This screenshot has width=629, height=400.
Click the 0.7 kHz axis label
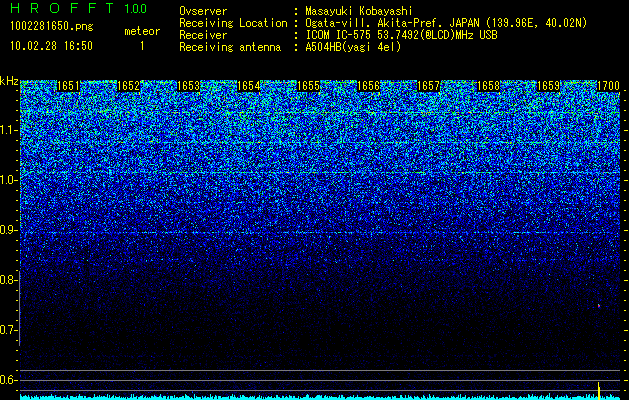pyautogui.click(x=9, y=330)
